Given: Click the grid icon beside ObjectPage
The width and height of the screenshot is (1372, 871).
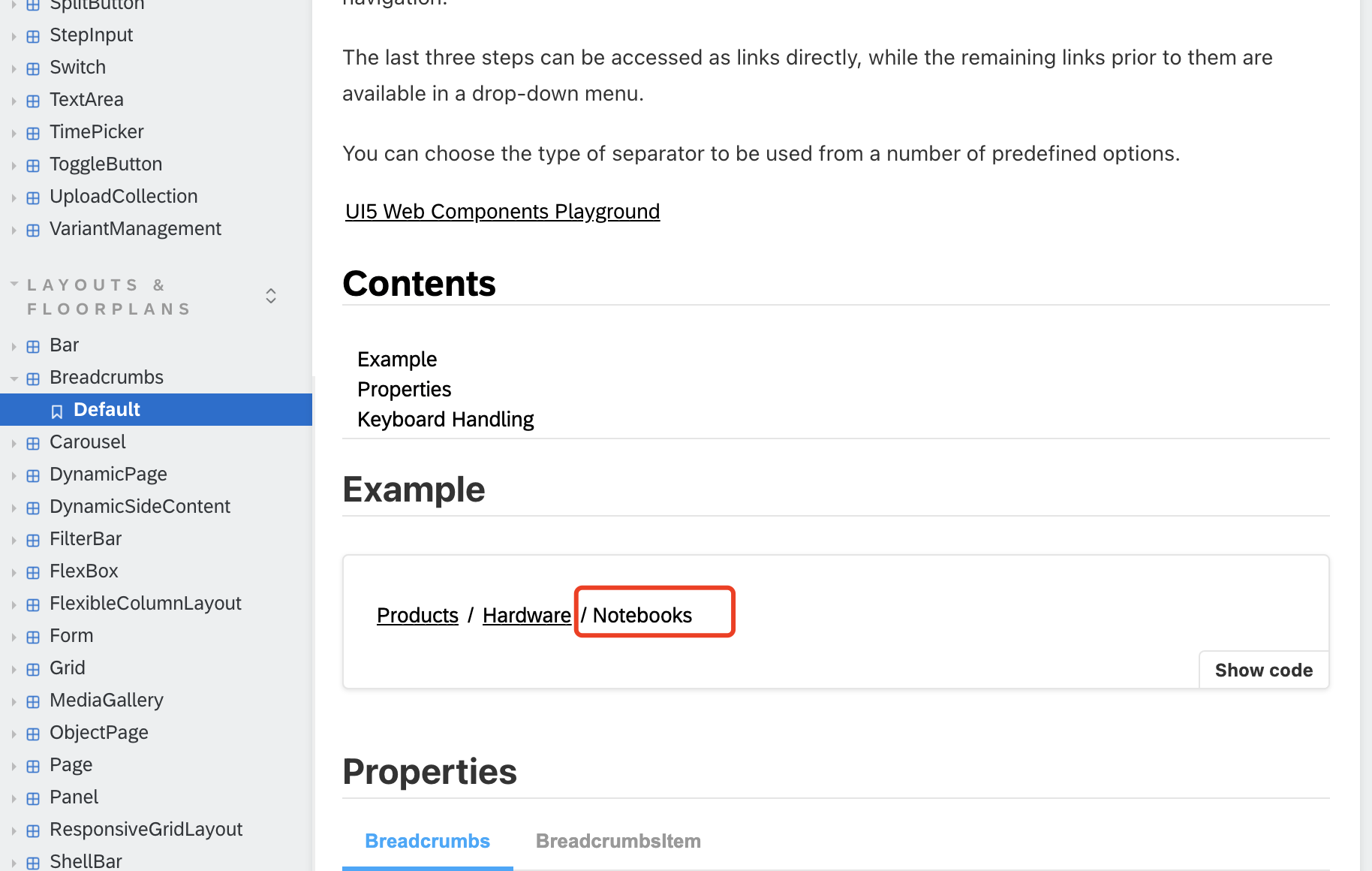Looking at the screenshot, I should point(32,734).
